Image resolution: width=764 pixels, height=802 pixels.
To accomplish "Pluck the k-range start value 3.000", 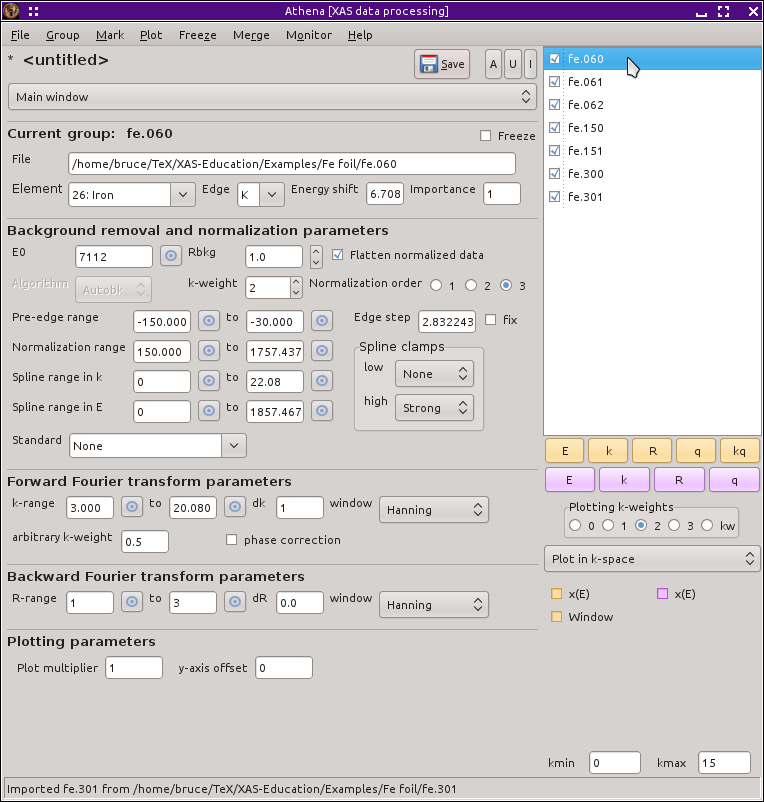I will coord(132,507).
